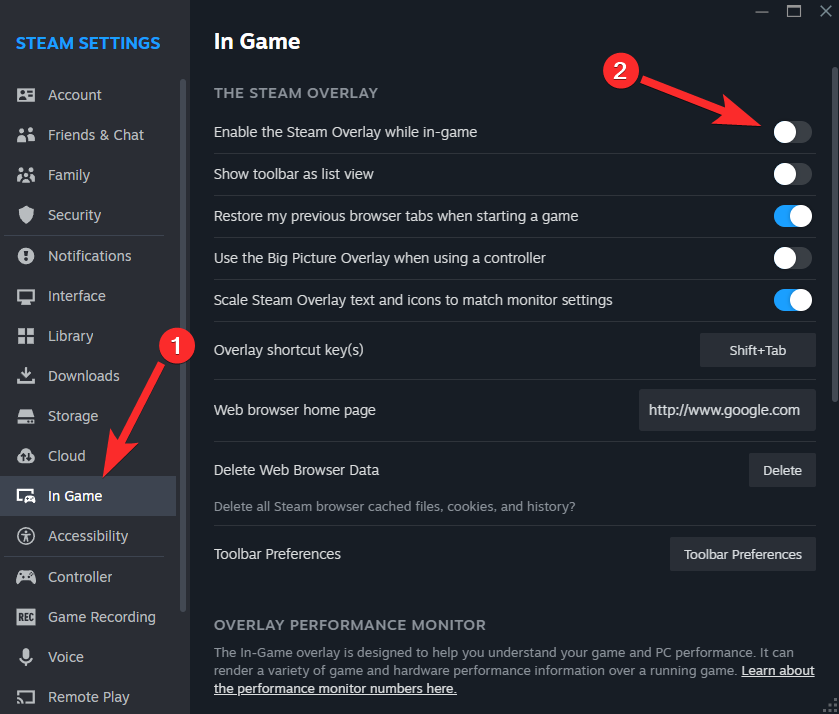839x714 pixels.
Task: Open the Interface settings section
Action: tap(76, 296)
